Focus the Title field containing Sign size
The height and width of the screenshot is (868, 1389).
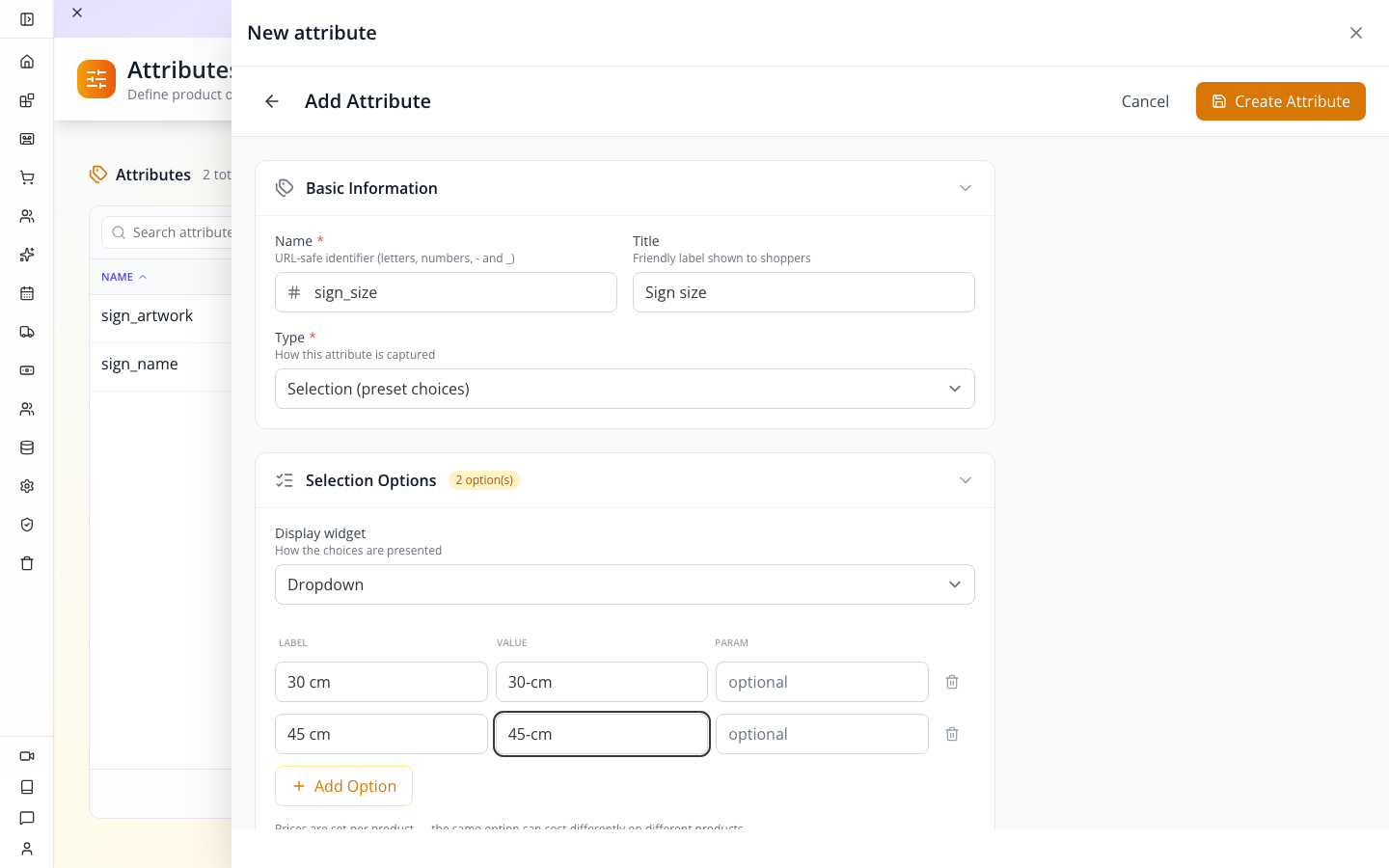pyautogui.click(x=803, y=292)
